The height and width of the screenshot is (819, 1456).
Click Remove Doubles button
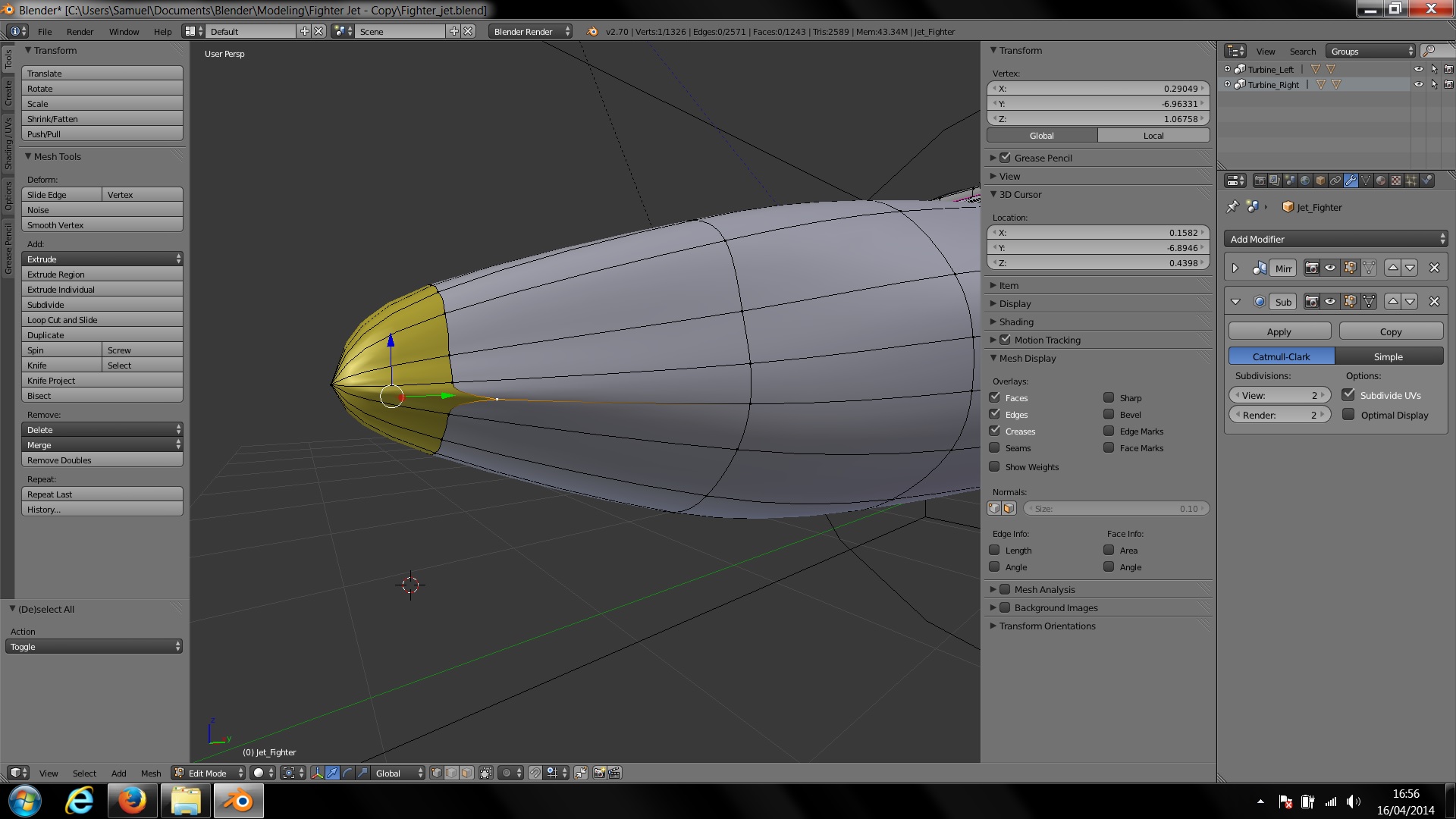pos(102,460)
